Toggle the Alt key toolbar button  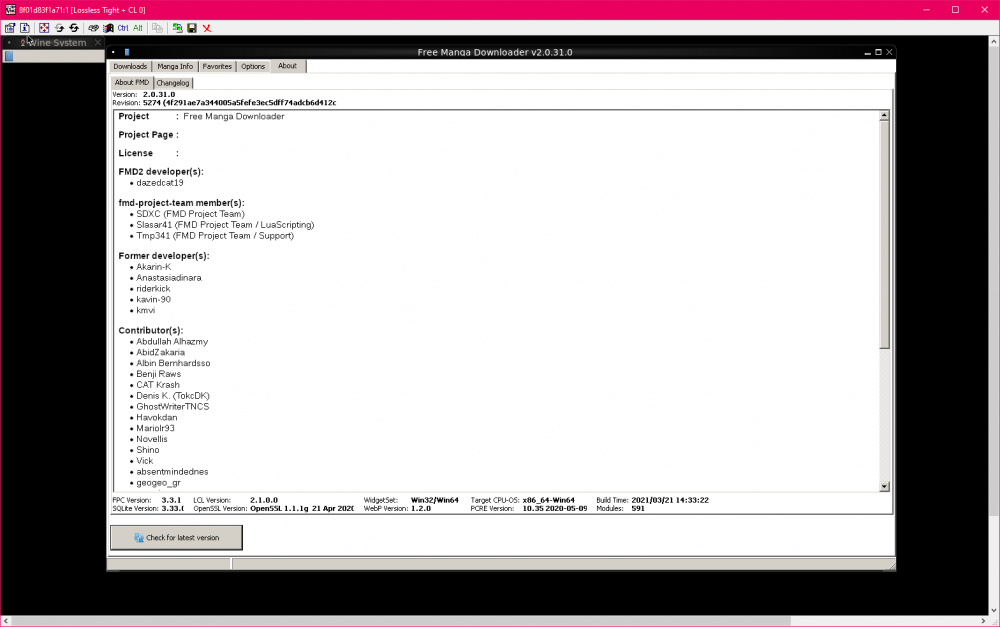pyautogui.click(x=138, y=28)
